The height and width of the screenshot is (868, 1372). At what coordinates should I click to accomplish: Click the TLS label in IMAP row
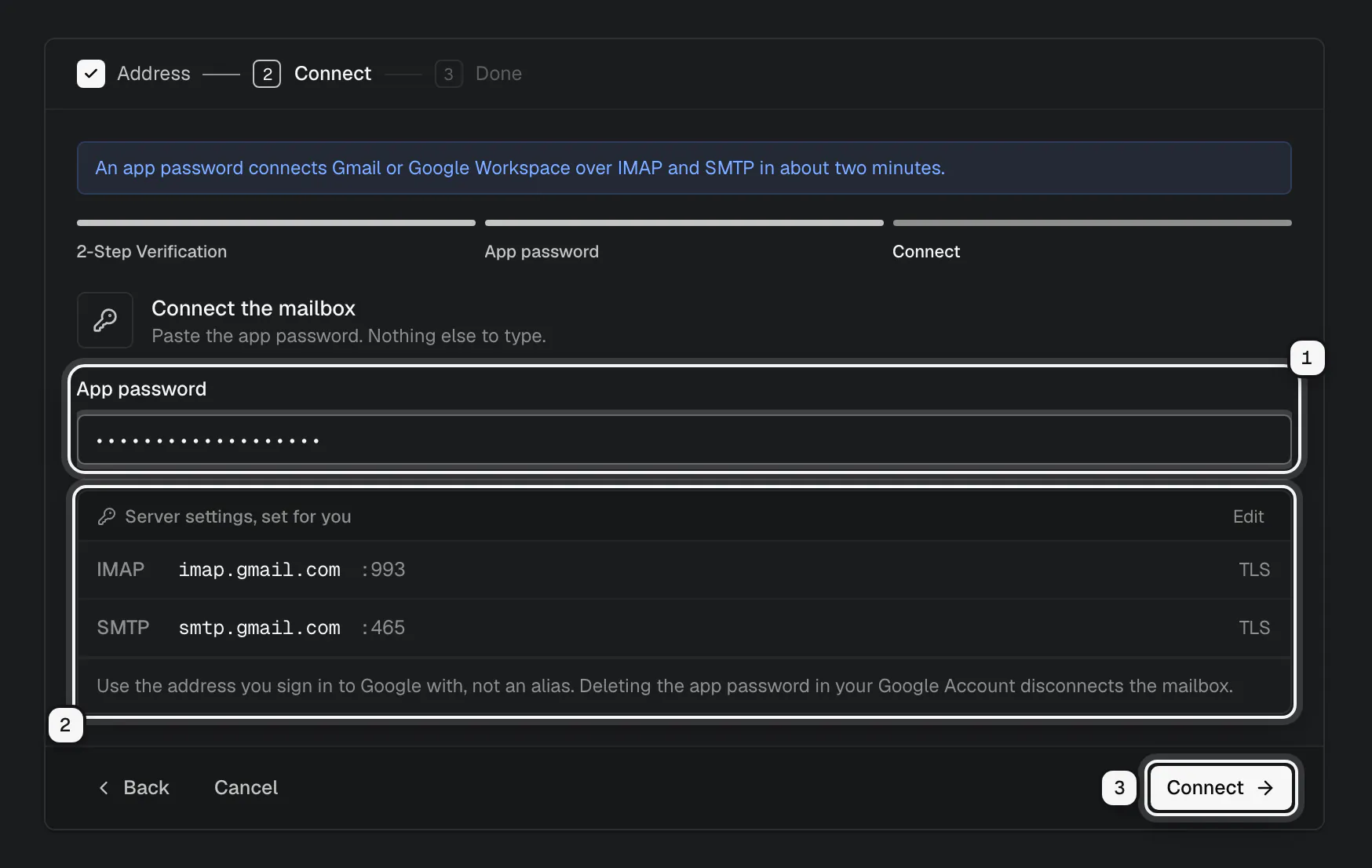pos(1254,570)
